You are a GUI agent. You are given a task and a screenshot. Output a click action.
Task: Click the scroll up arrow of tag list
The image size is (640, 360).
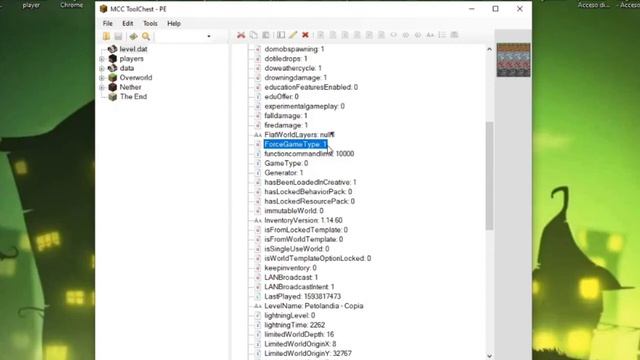(489, 49)
